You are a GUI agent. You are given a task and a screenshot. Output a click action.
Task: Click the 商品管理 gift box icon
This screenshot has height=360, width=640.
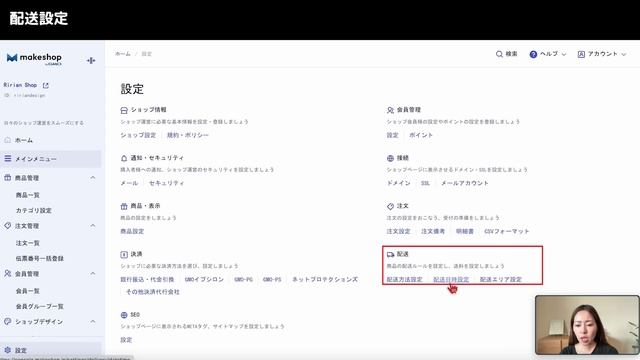[8, 178]
